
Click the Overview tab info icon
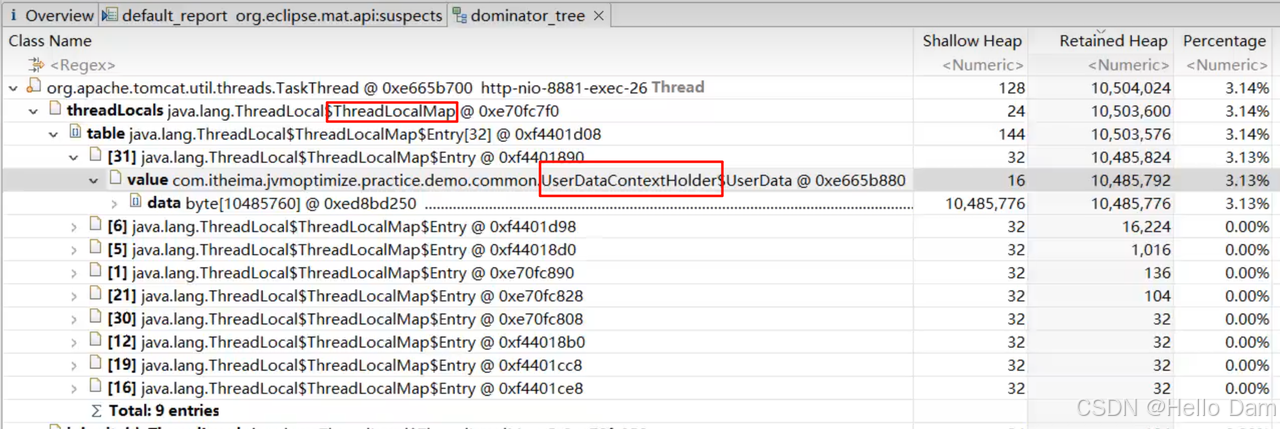point(14,16)
